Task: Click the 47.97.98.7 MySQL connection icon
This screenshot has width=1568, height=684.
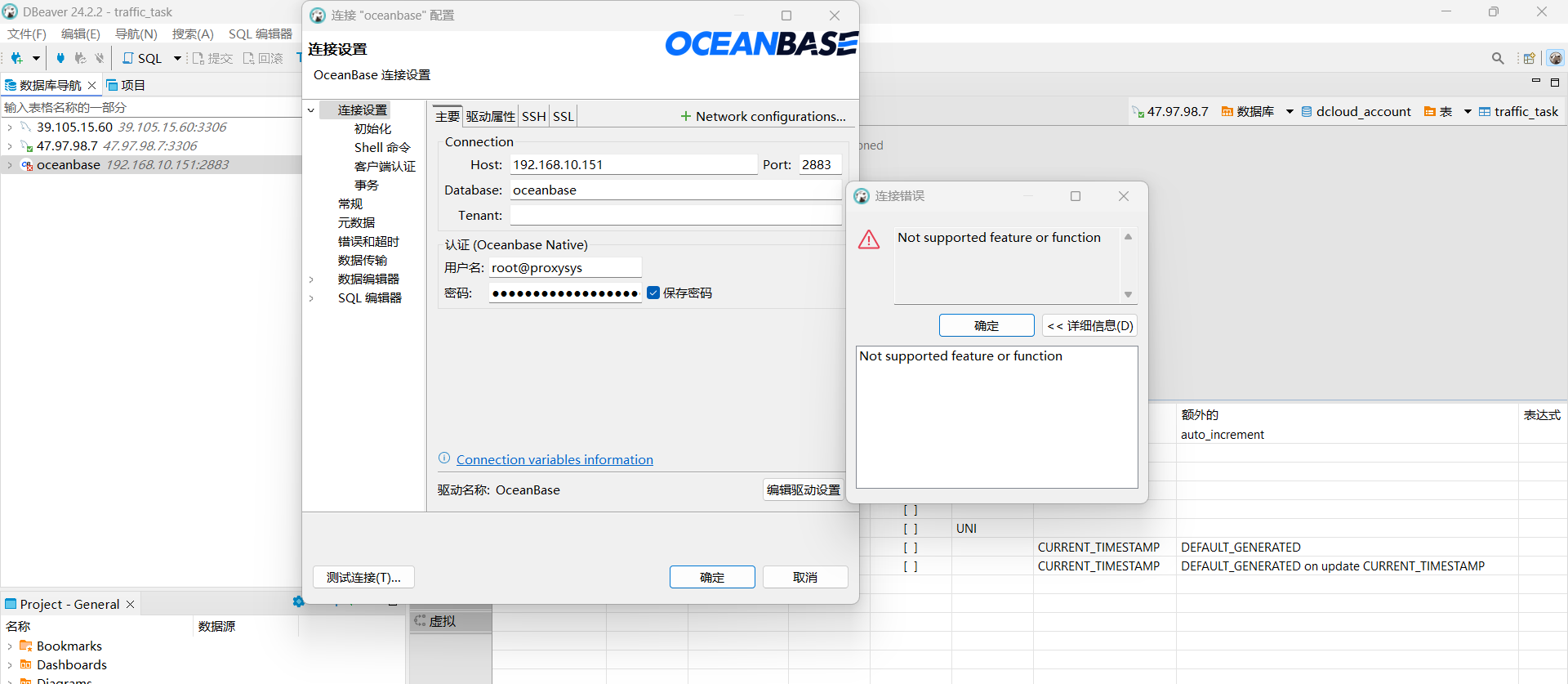Action: (x=26, y=146)
